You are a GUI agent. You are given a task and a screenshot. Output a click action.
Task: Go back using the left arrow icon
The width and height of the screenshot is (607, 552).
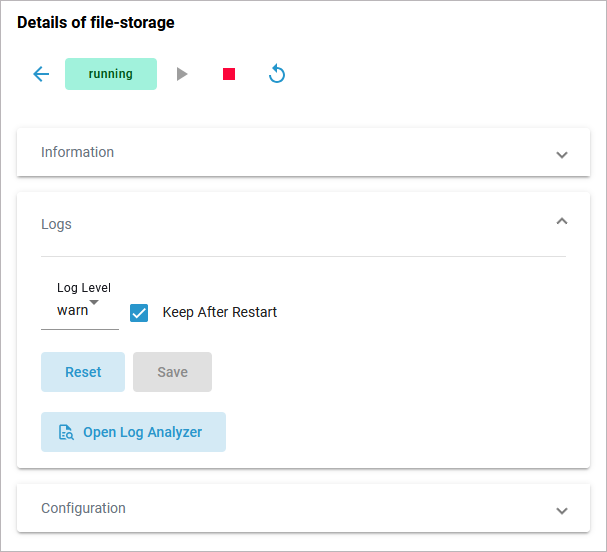pos(41,74)
